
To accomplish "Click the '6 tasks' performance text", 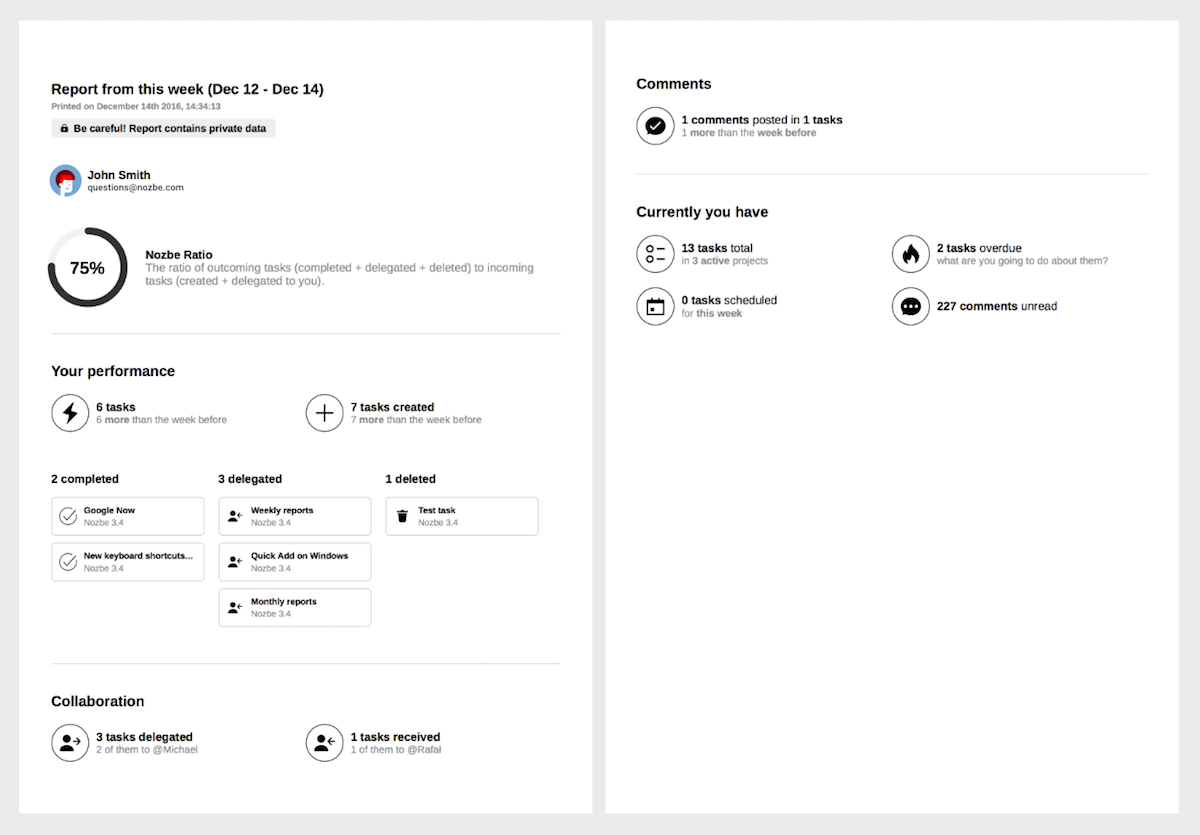I will point(116,407).
